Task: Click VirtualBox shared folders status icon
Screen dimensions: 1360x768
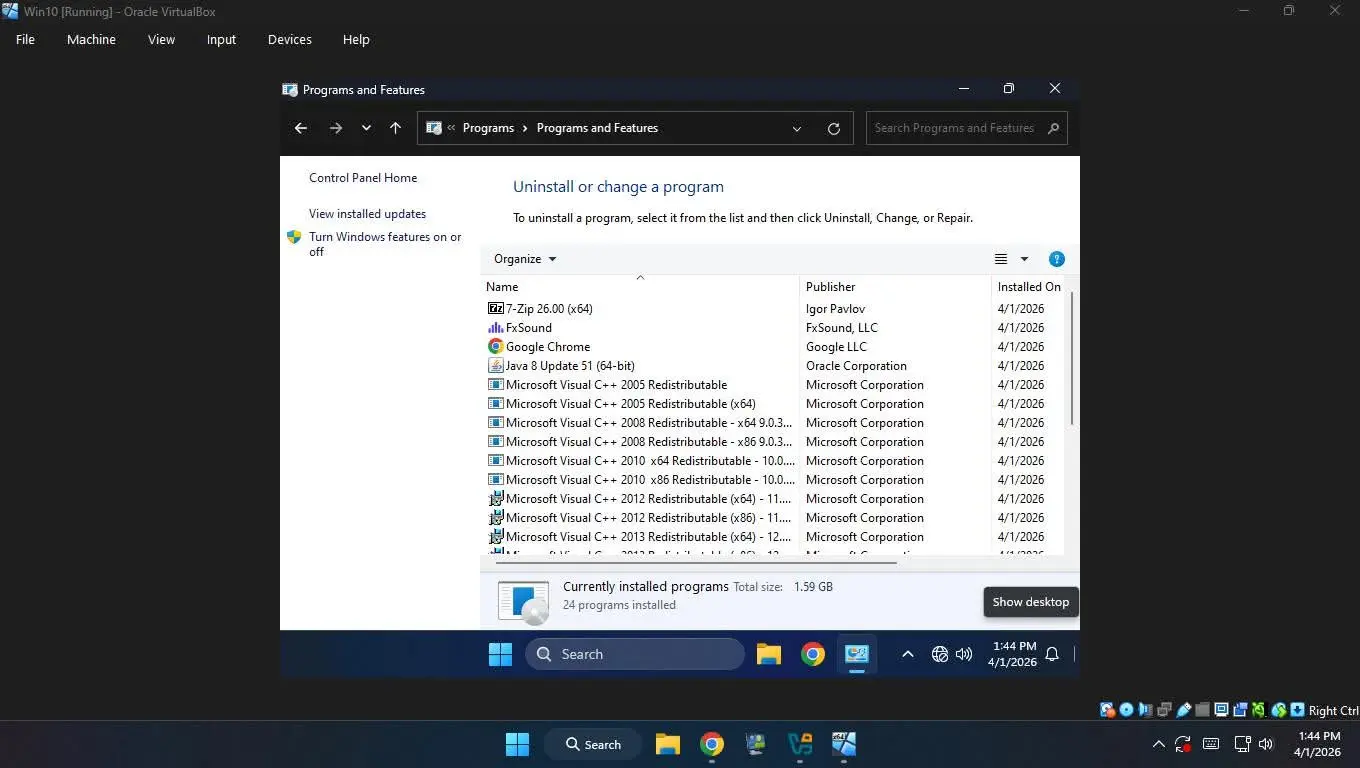Action: pos(1203,710)
